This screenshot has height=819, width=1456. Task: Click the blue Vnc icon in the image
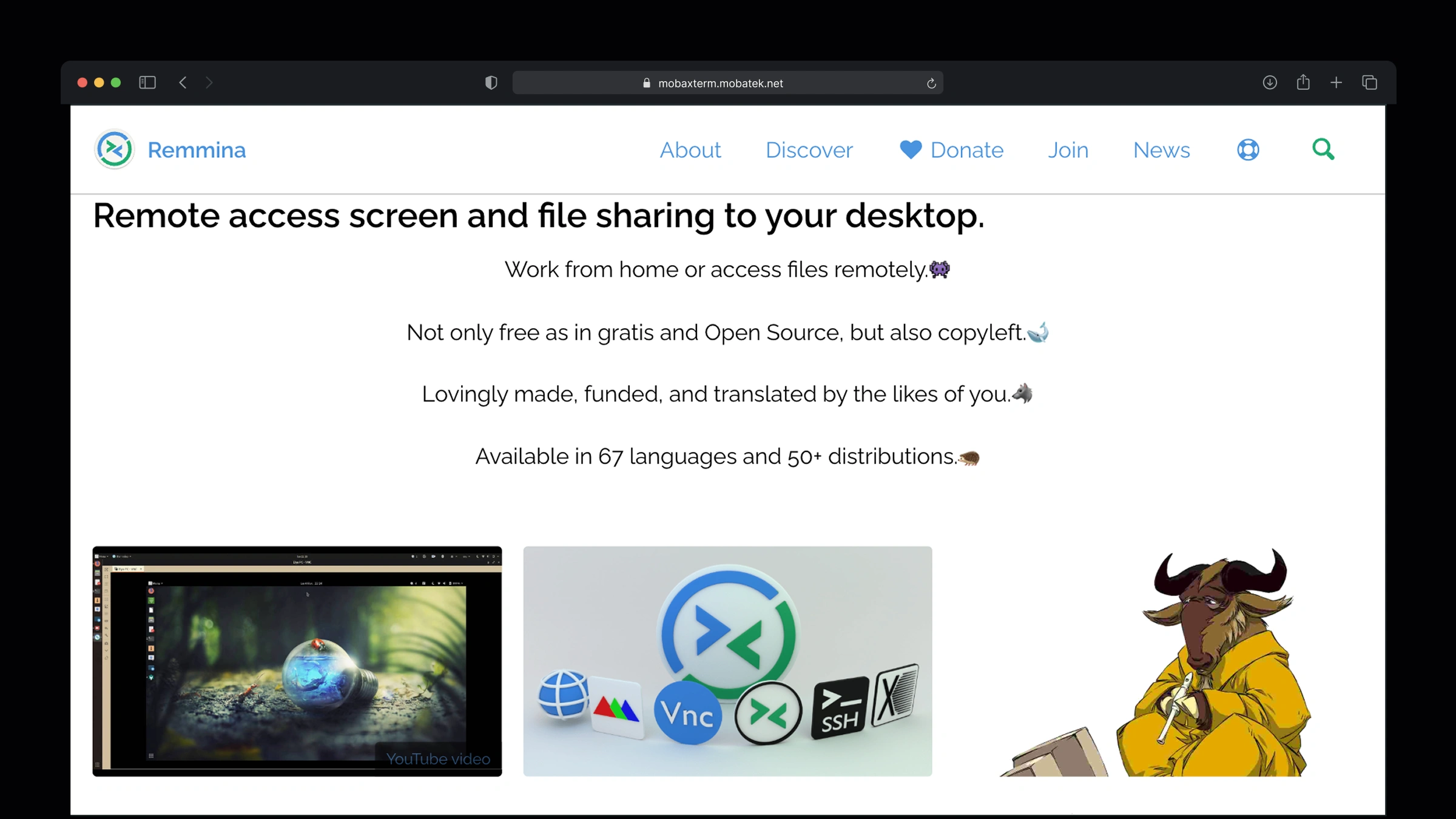(688, 713)
